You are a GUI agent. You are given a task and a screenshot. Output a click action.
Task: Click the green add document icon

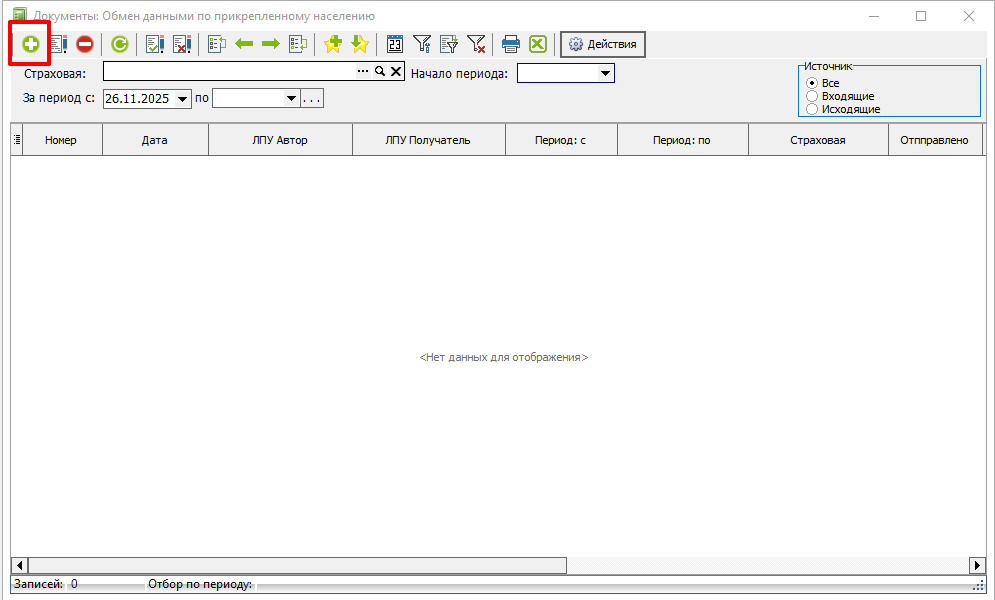[x=31, y=44]
